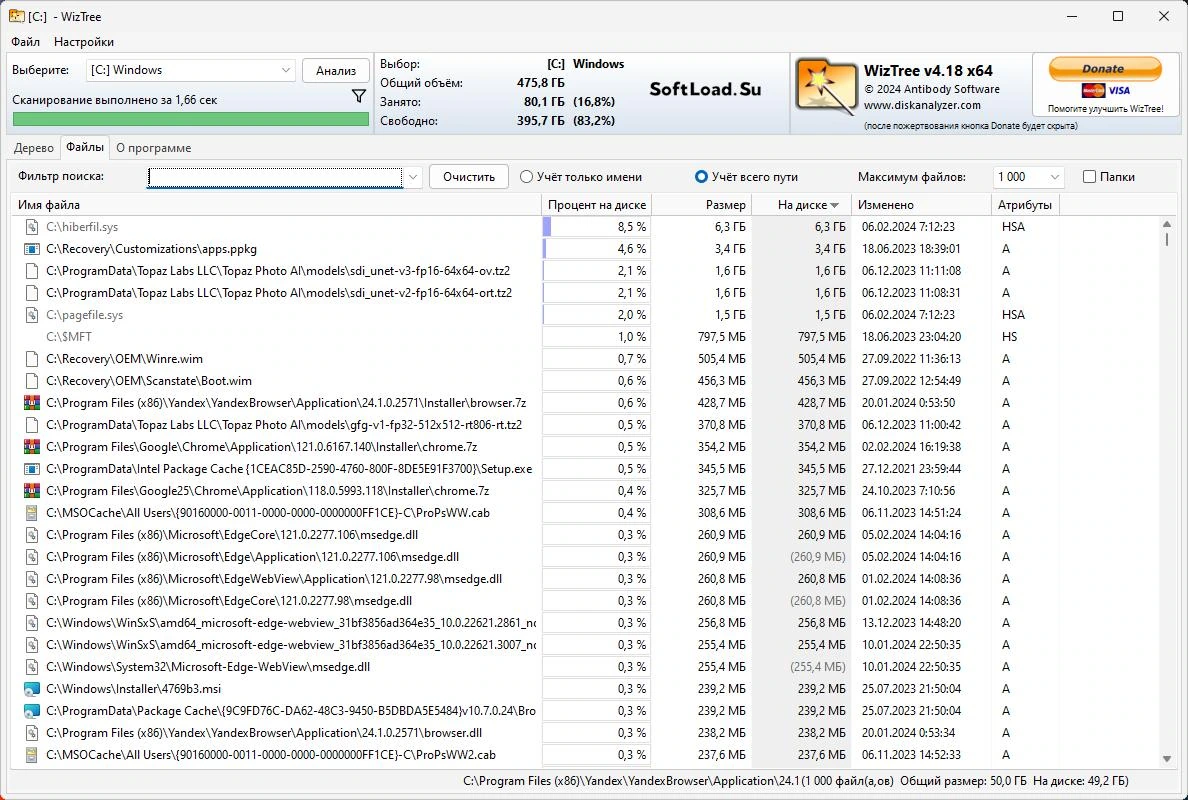Click icon of Yandex browser.dll
The height and width of the screenshot is (800, 1188).
click(x=31, y=733)
